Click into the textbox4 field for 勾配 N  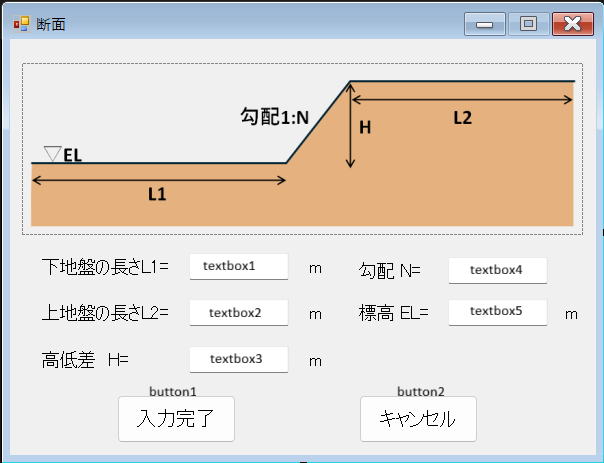pos(497,269)
